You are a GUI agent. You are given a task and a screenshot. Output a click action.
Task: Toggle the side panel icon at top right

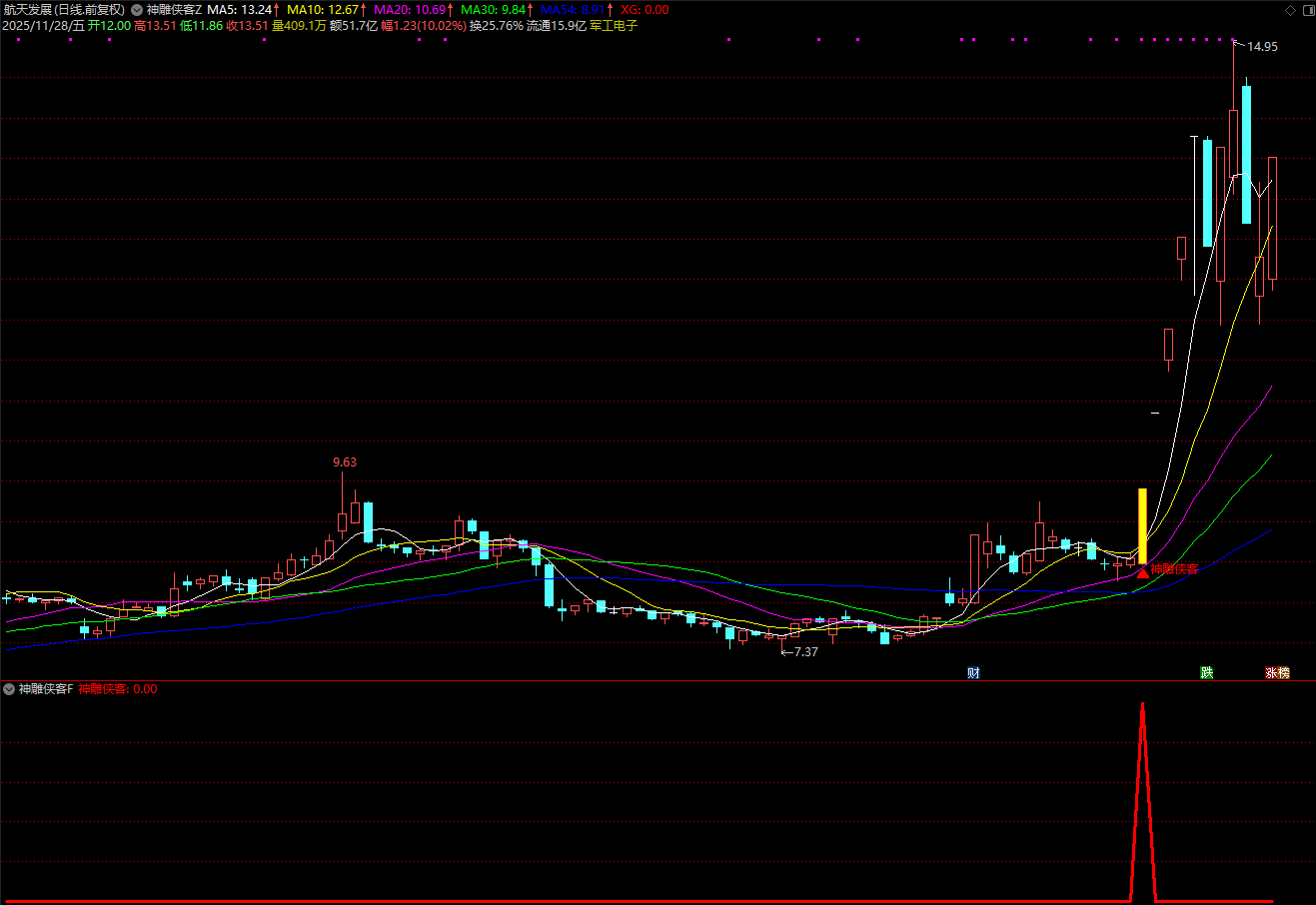1304,10
